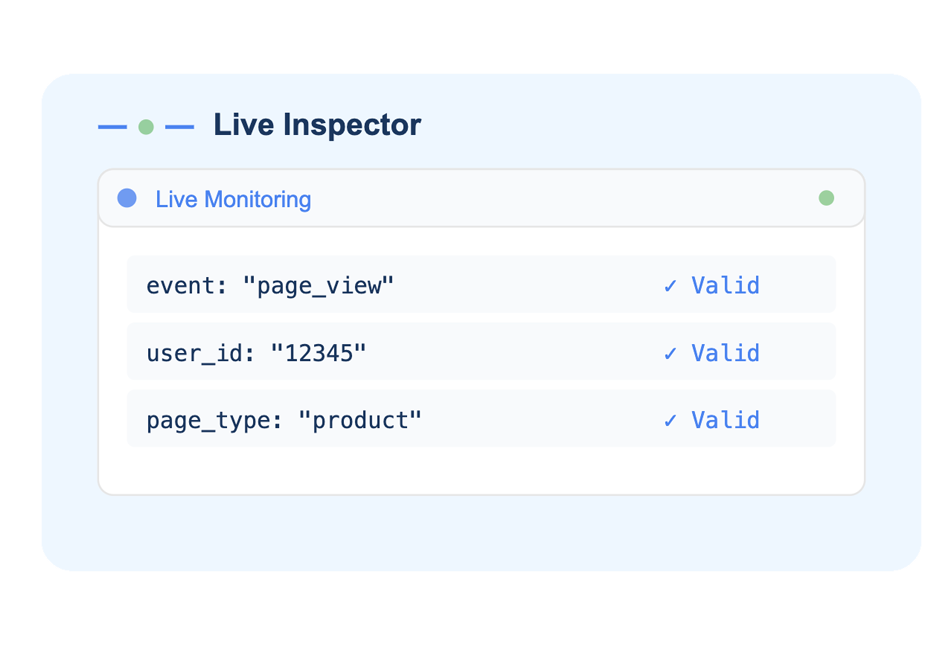Screen dimensions: 948x645
Task: Click the blue dash left of the header green dot
Action: [113, 127]
